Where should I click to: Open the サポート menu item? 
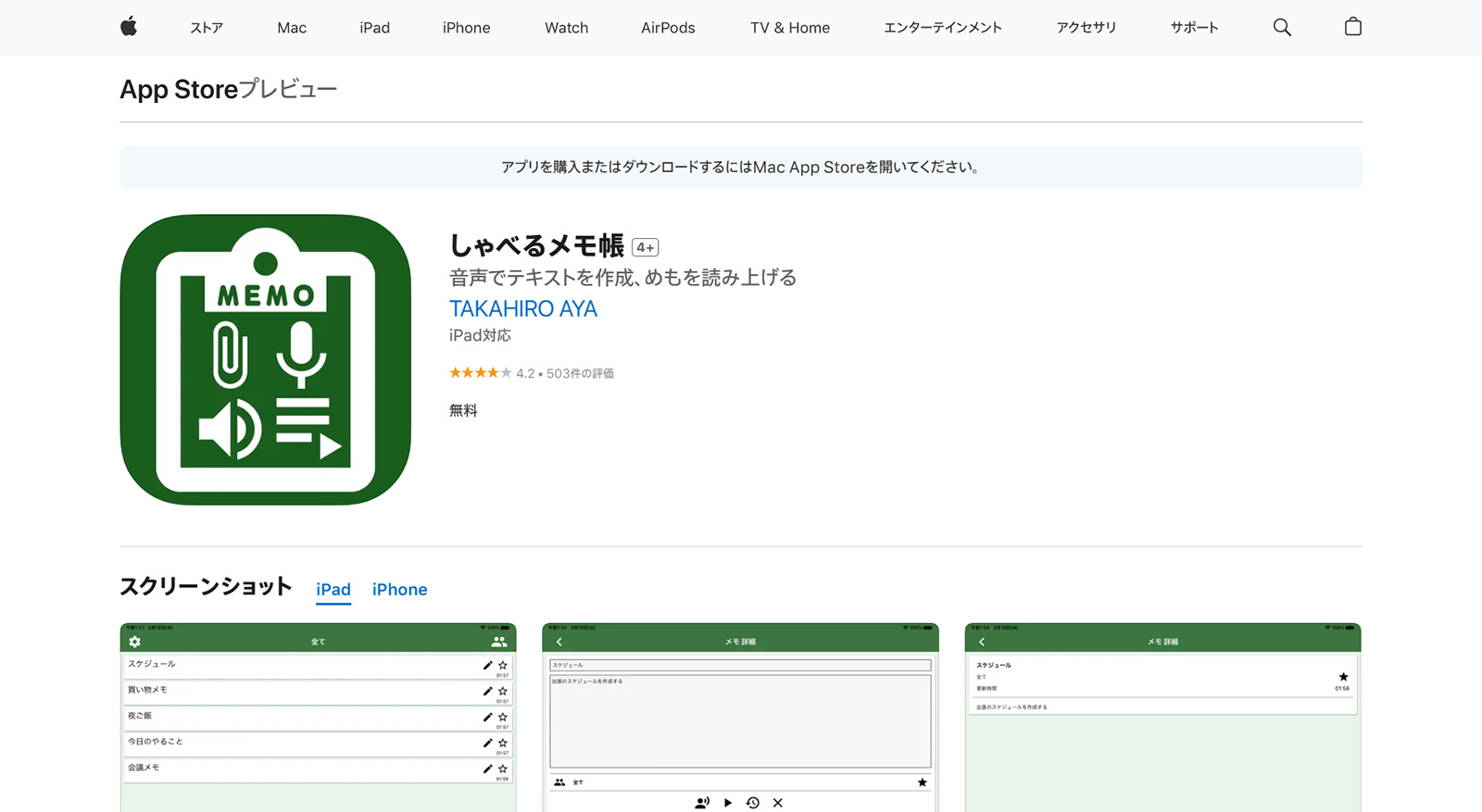pyautogui.click(x=1195, y=28)
